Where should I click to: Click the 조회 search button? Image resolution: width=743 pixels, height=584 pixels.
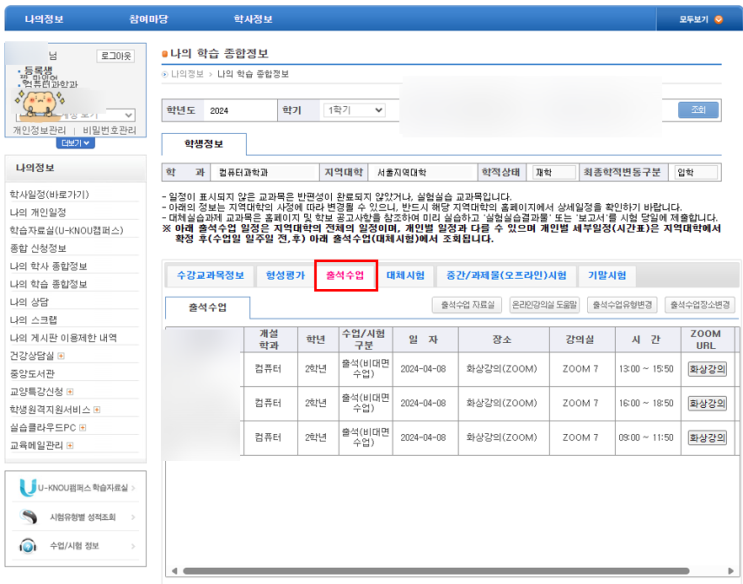tap(698, 110)
